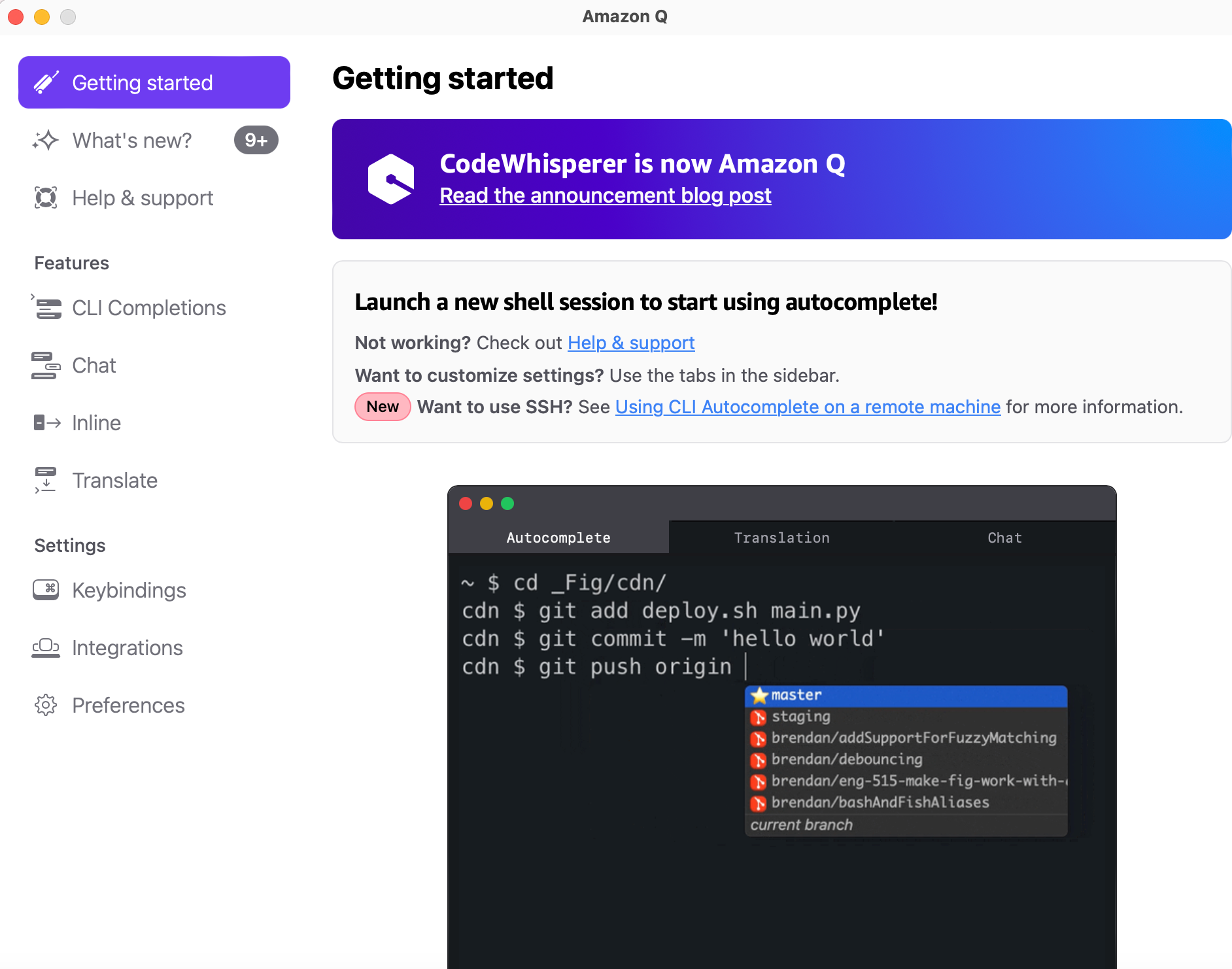Click the Amazon Q hexagon logo

click(390, 179)
